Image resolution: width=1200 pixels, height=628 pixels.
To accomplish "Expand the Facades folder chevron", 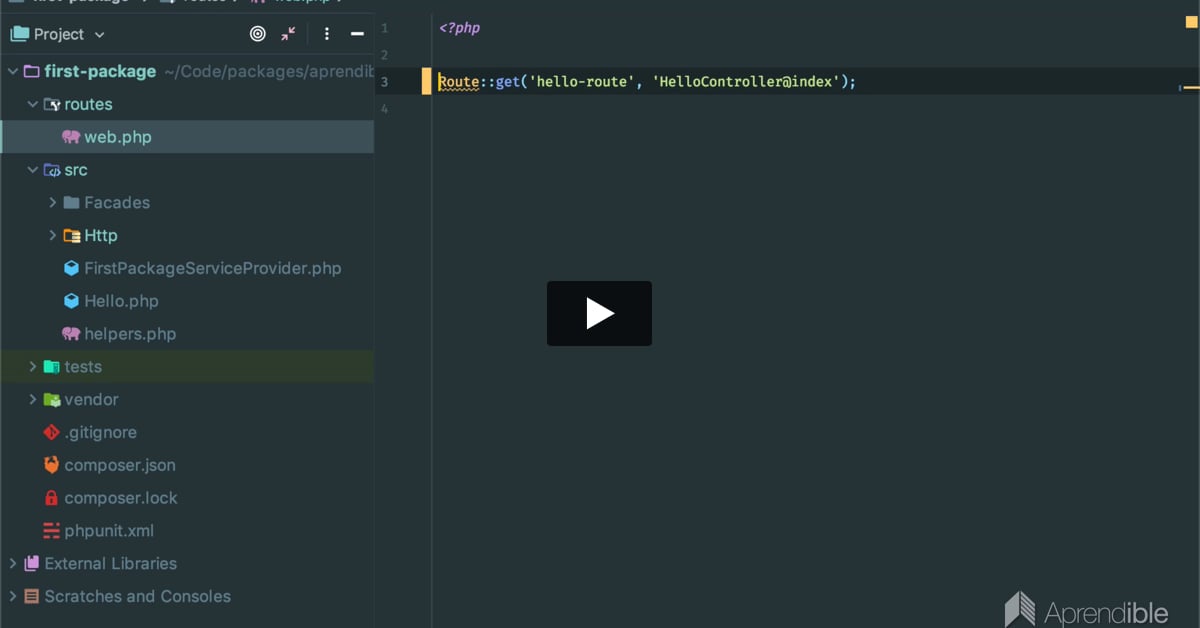I will 53,203.
